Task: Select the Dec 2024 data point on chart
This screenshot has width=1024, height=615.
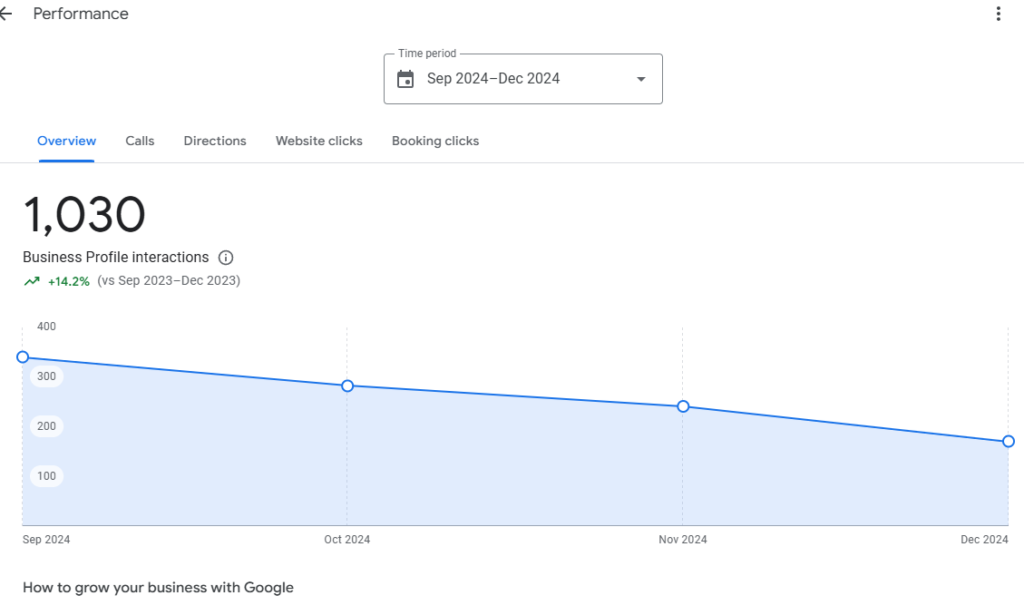Action: tap(1008, 441)
